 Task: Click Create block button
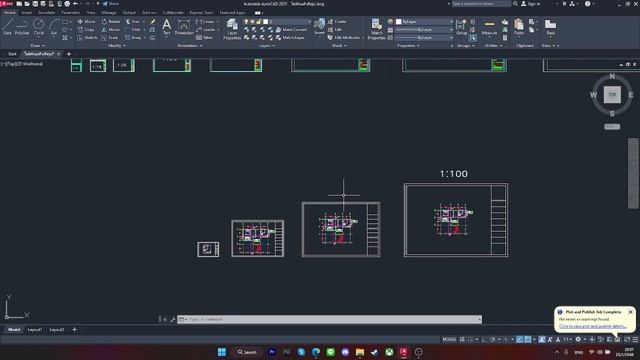tap(337, 22)
